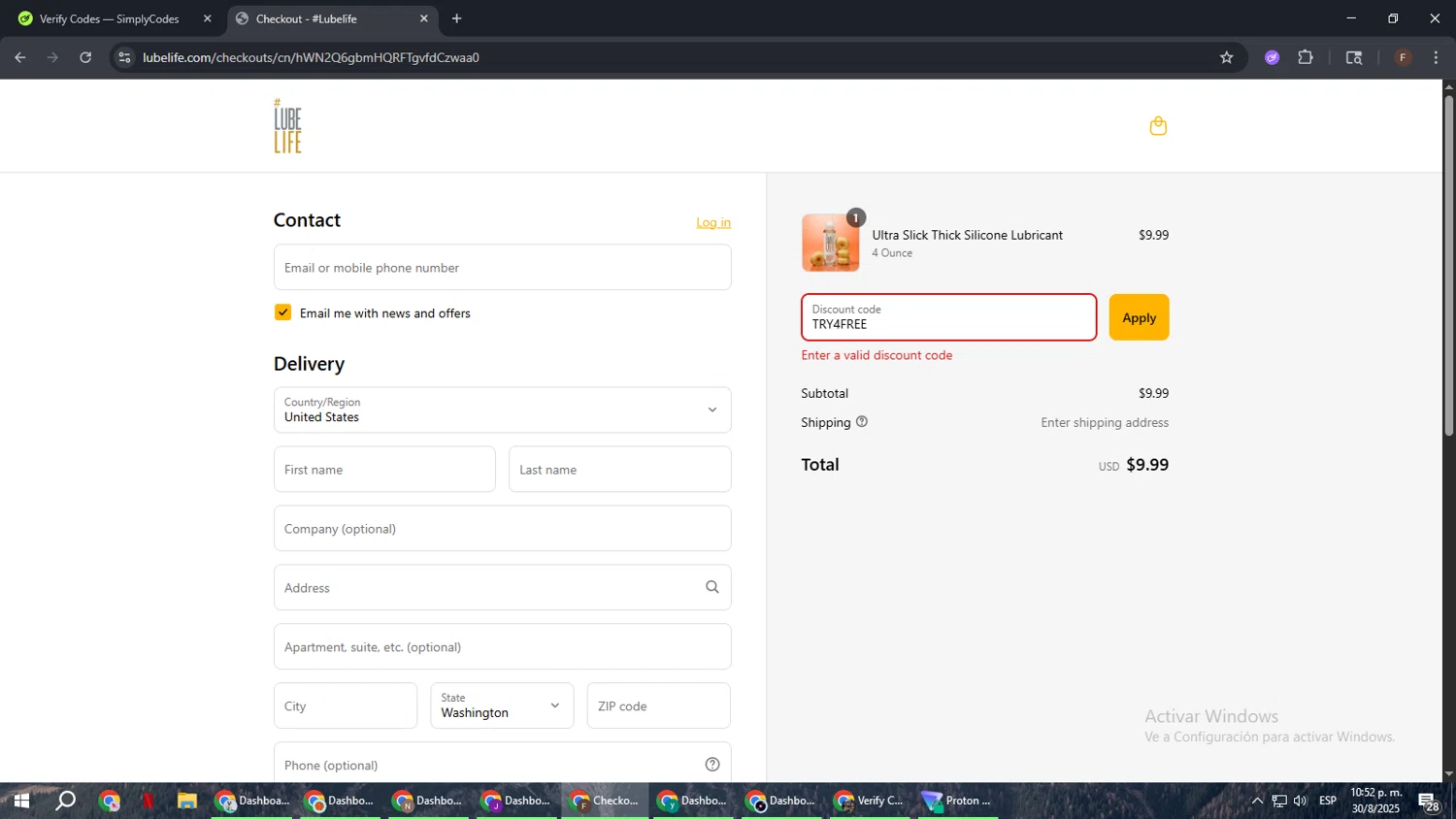
Task: Click the Apartment, suite, etc. field
Action: pos(502,646)
